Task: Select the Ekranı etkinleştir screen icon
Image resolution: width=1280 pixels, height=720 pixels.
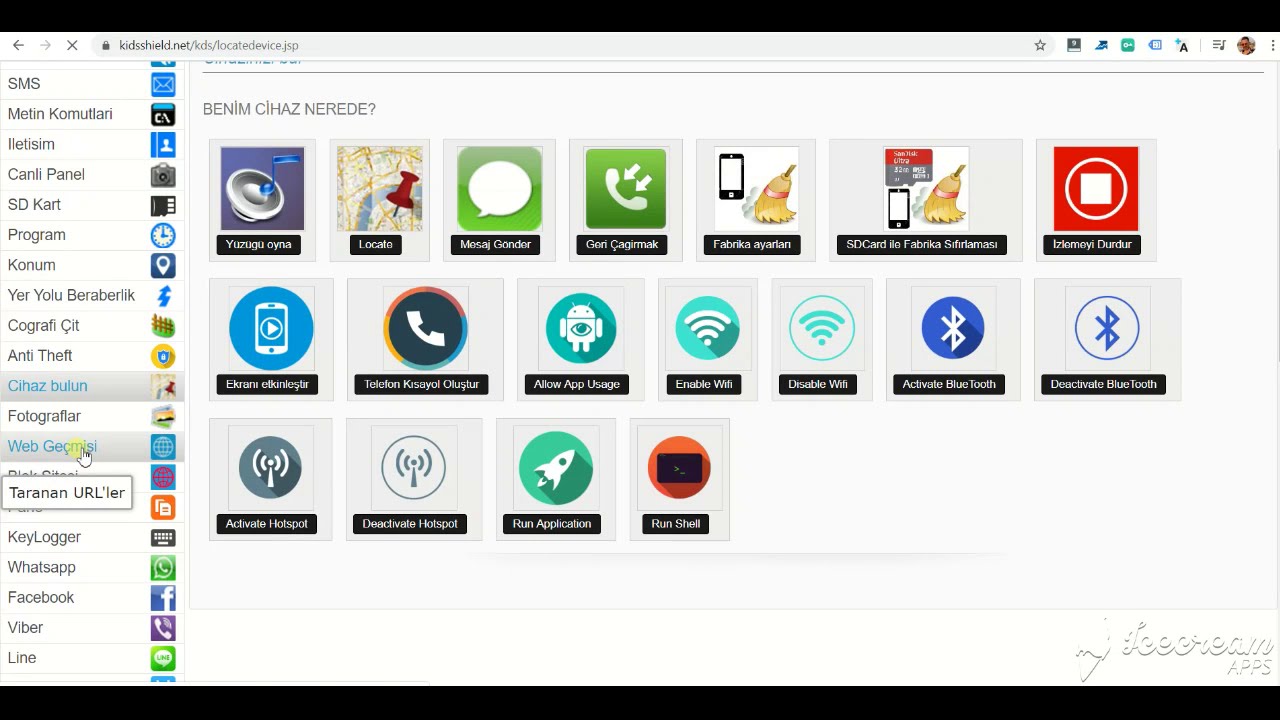Action: (x=270, y=328)
